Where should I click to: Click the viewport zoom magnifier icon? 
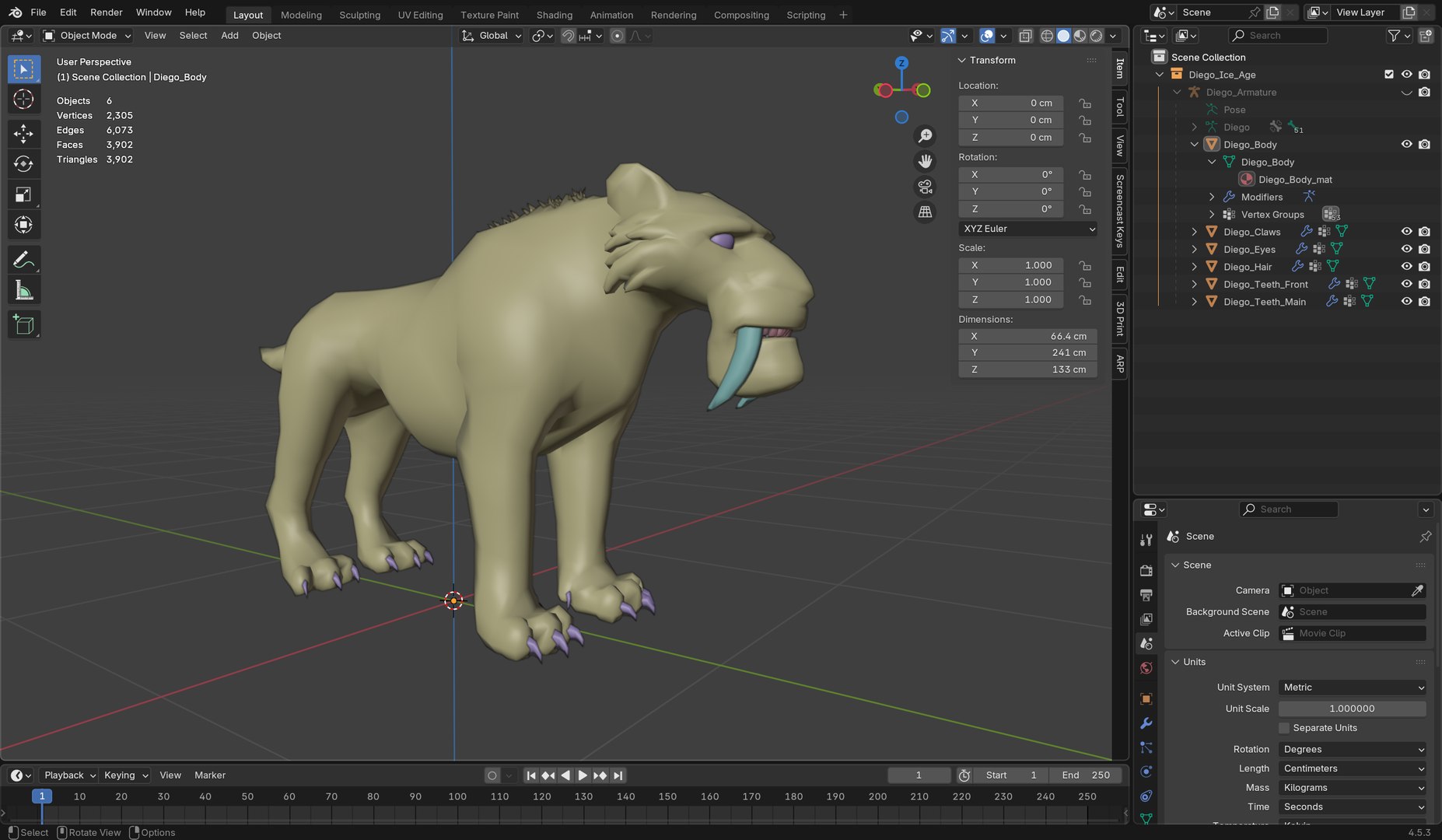925,136
